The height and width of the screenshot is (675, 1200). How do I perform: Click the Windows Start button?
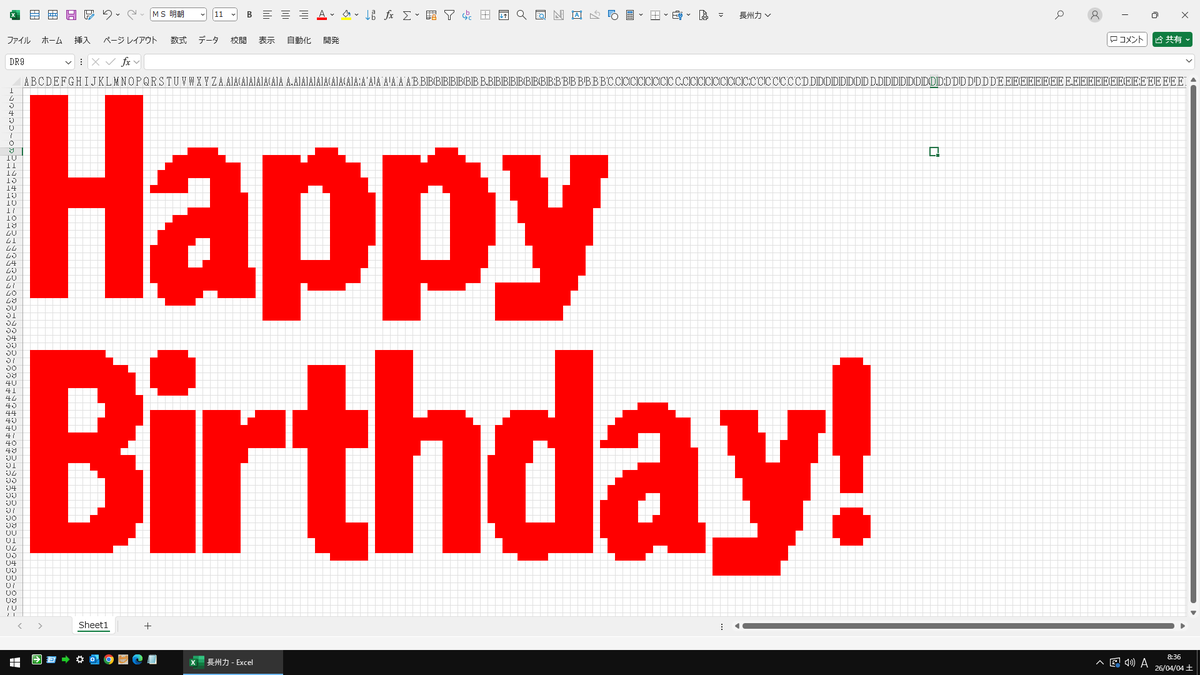point(15,661)
